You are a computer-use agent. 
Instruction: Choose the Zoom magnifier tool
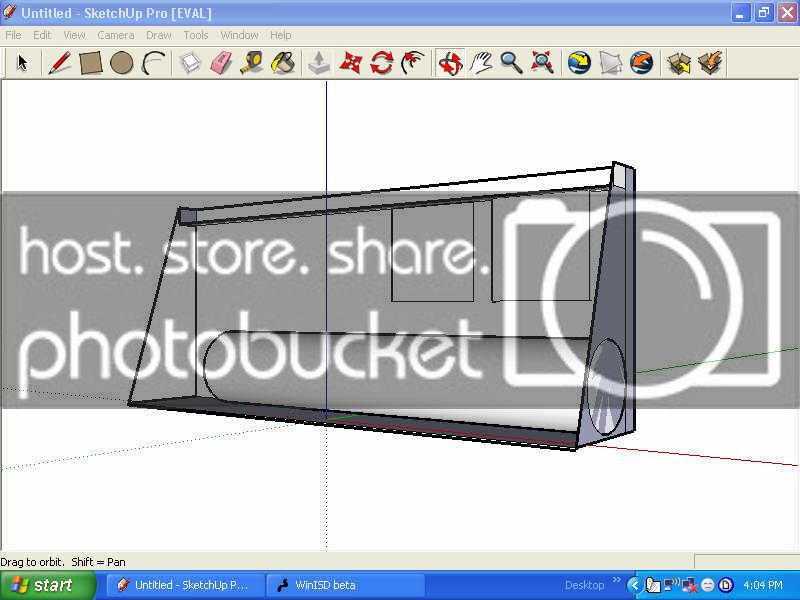511,63
